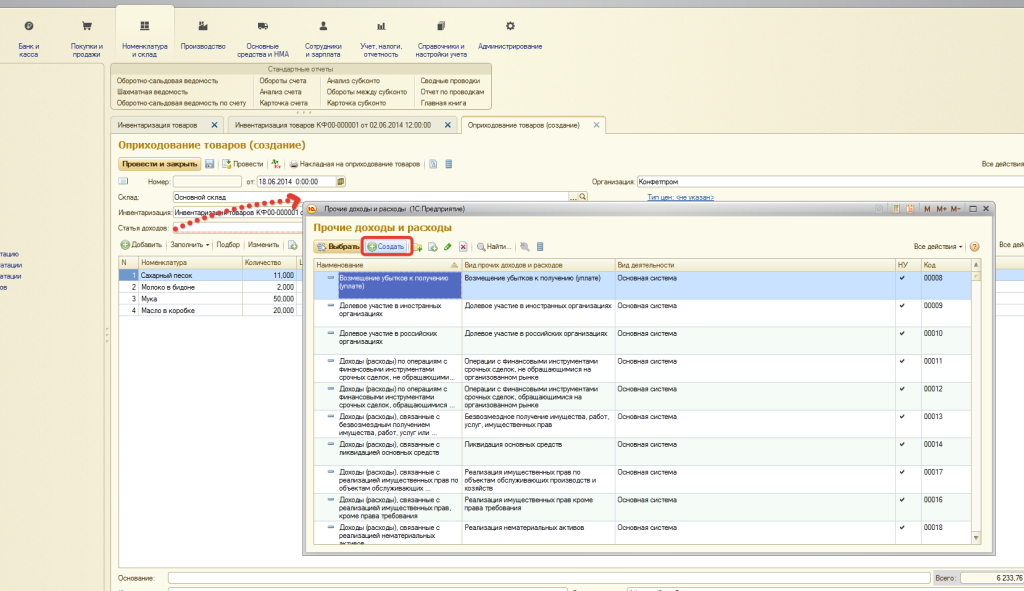Click the Подбор button
The width and height of the screenshot is (1024, 591).
[228, 245]
